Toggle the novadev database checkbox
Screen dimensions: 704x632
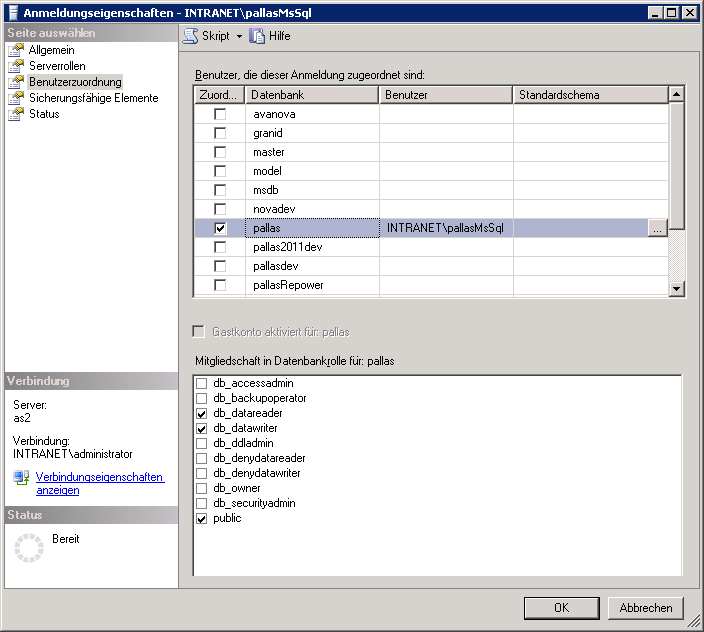220,209
